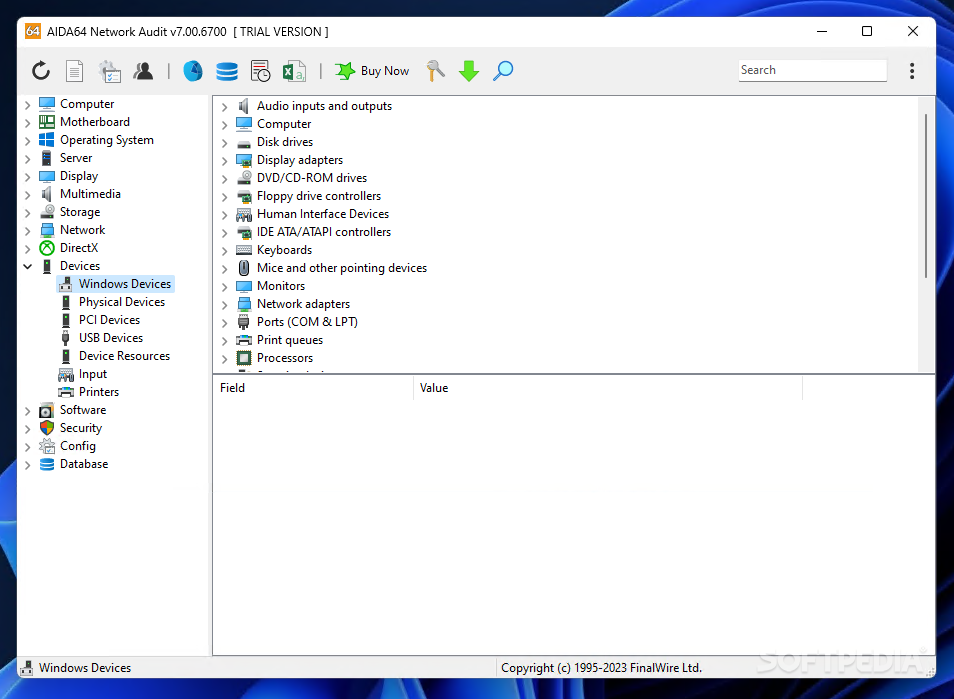954x699 pixels.
Task: Click the Security shield icon
Action: tap(47, 428)
